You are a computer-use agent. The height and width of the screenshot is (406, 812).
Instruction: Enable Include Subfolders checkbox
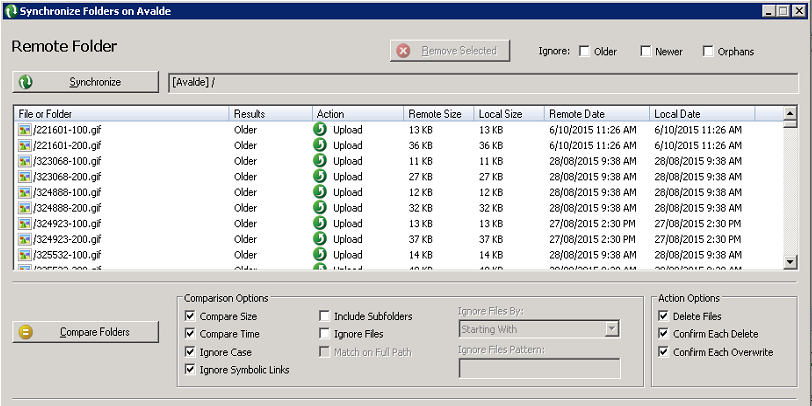pos(325,316)
